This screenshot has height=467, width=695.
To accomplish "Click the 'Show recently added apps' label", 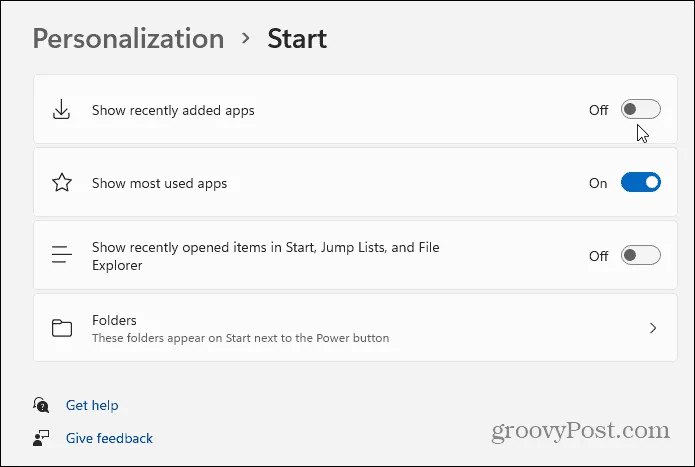I will tap(173, 110).
